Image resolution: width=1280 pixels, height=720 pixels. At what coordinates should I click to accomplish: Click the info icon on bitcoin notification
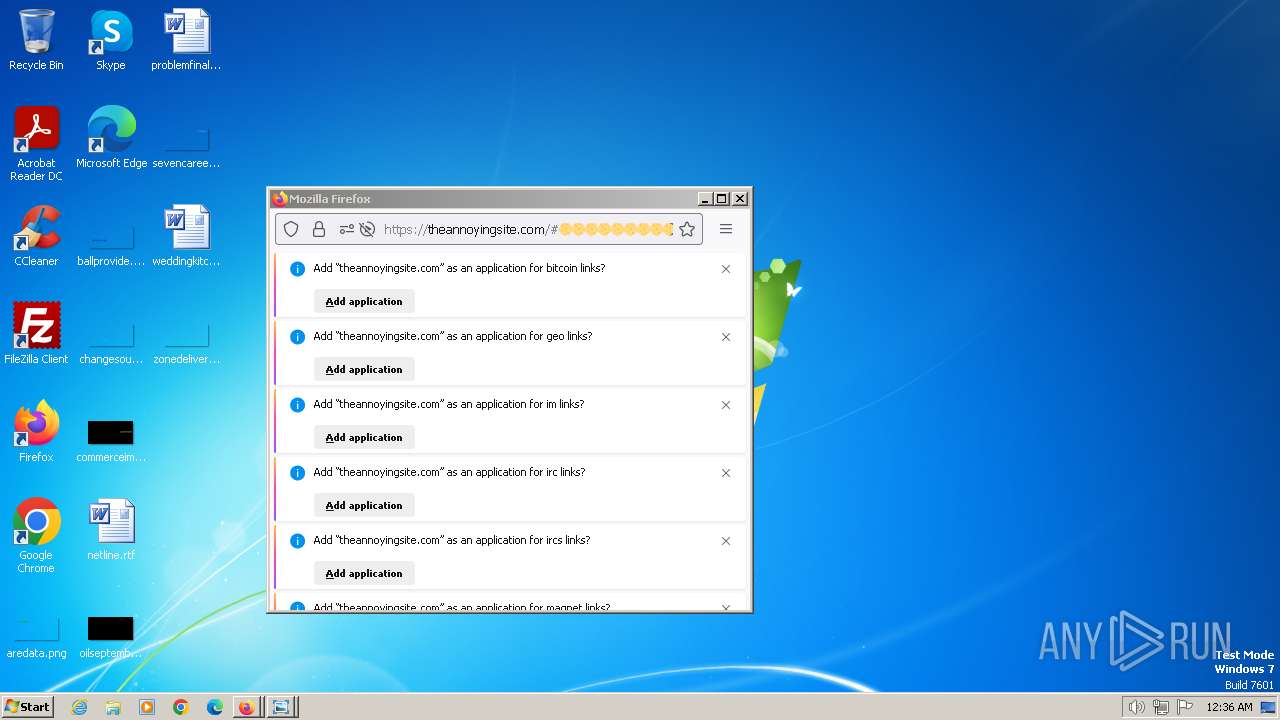[x=297, y=269]
